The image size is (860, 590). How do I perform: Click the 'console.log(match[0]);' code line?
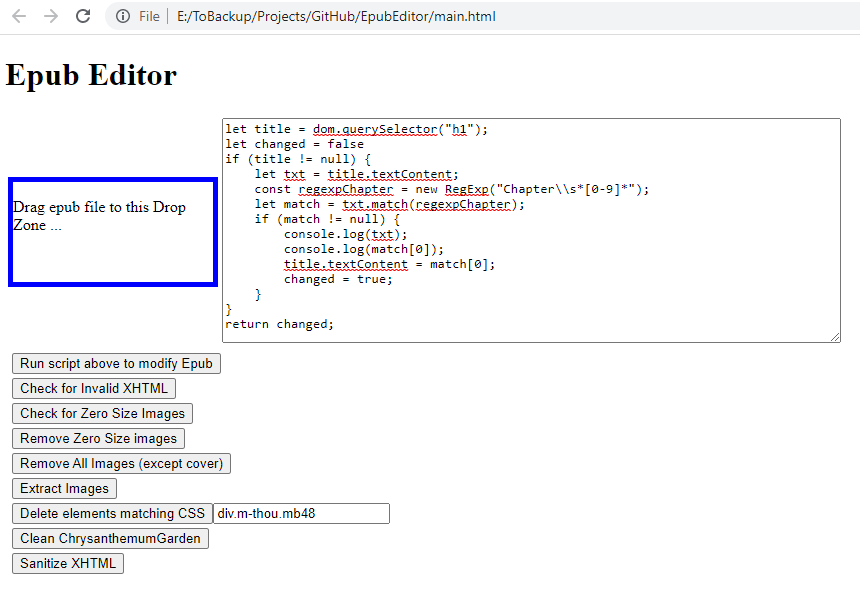tap(364, 249)
